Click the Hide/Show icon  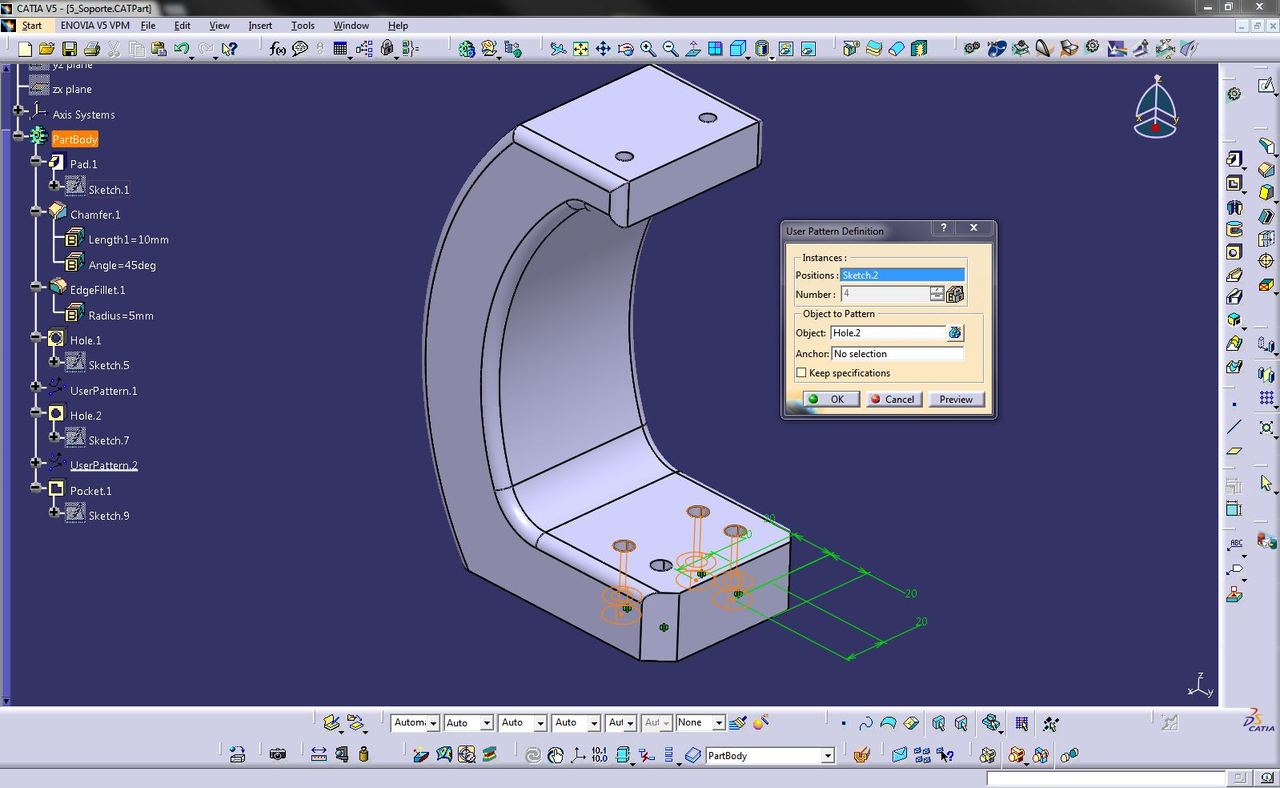click(786, 48)
